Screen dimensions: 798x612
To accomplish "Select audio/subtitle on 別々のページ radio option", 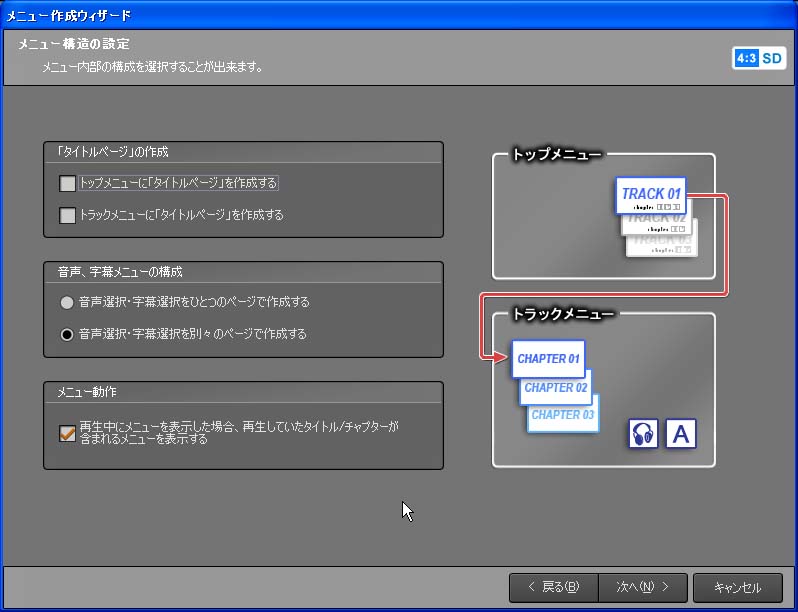I will (x=67, y=334).
